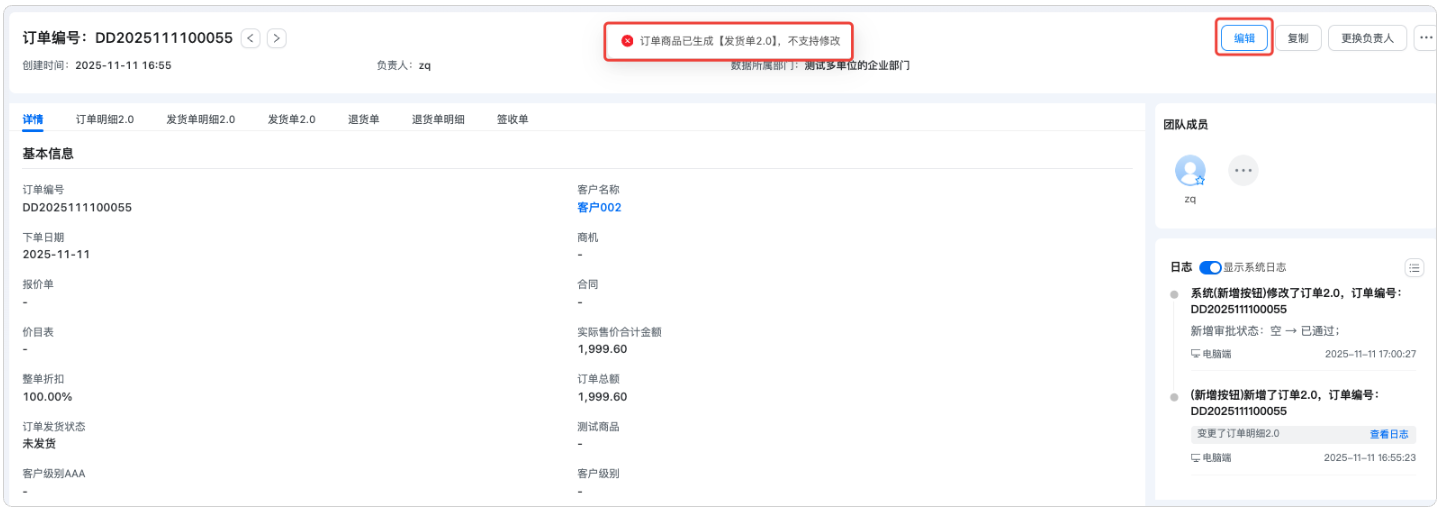Toggle the 显示系统日志 switch
Image resolution: width=1441 pixels, height=512 pixels.
click(1210, 267)
